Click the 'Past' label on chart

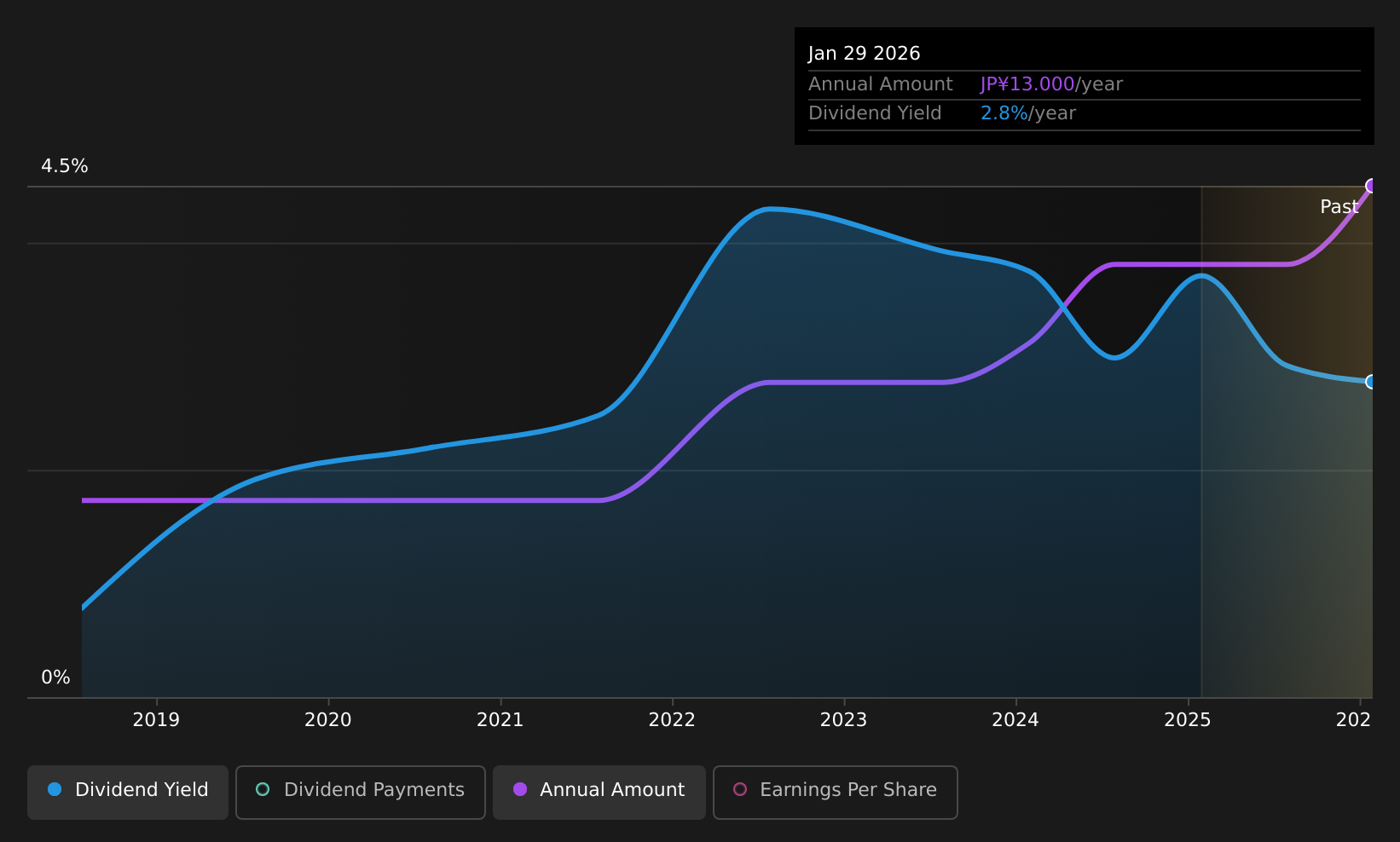pos(1339,207)
